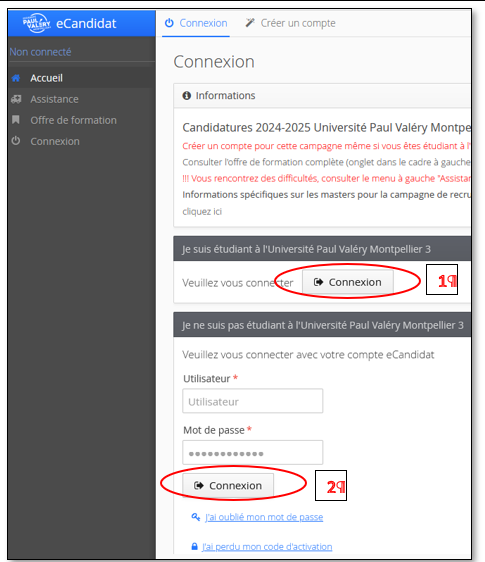Open the Connexion tab at the top
The width and height of the screenshot is (485, 562).
coord(196,23)
